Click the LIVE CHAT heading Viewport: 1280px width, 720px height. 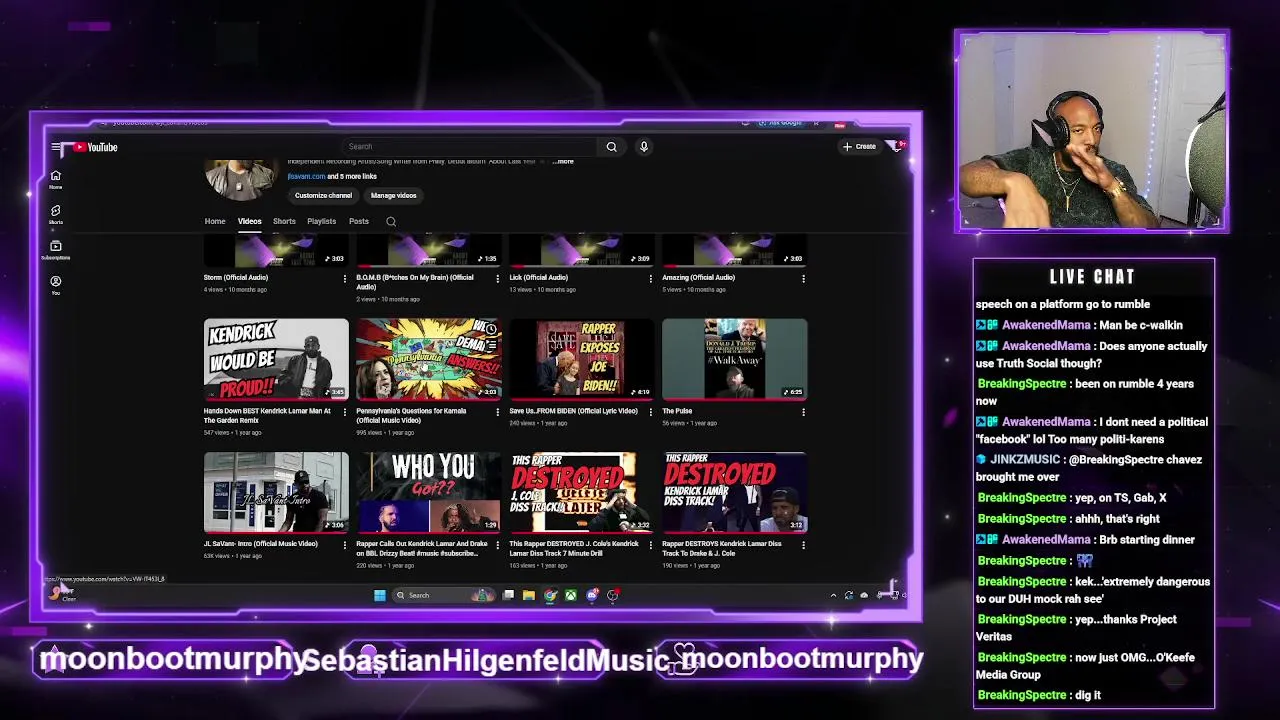(x=1092, y=277)
